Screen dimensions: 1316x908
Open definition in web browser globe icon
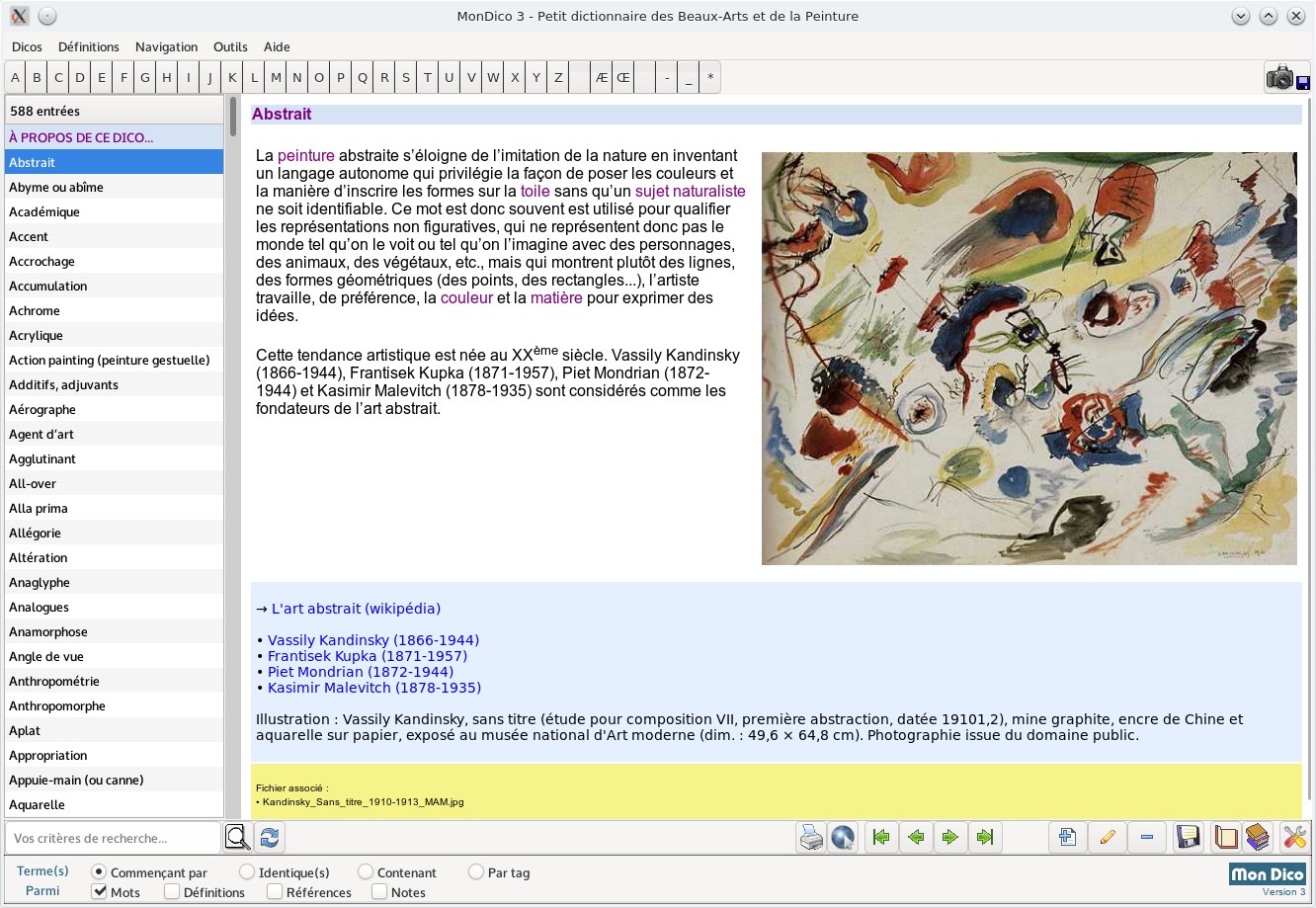click(x=843, y=838)
